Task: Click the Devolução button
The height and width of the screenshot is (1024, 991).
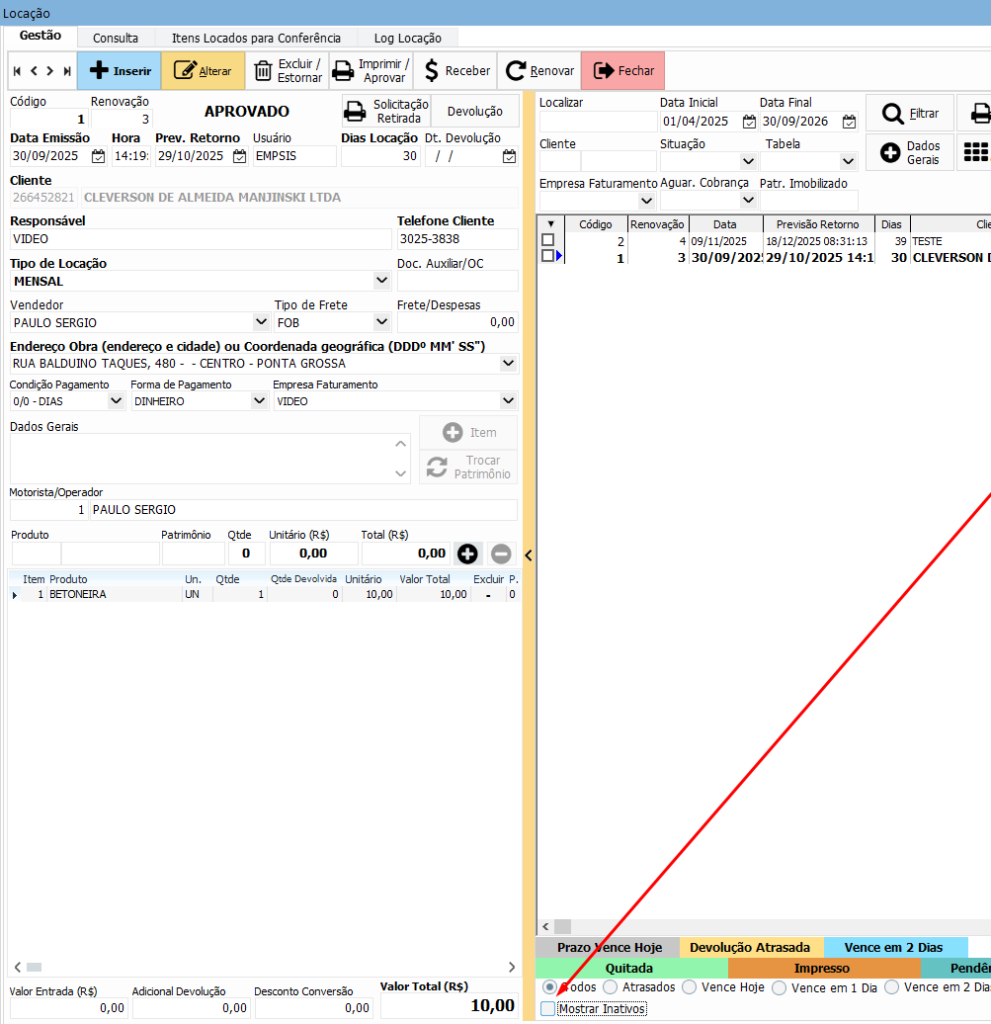Action: coord(475,112)
